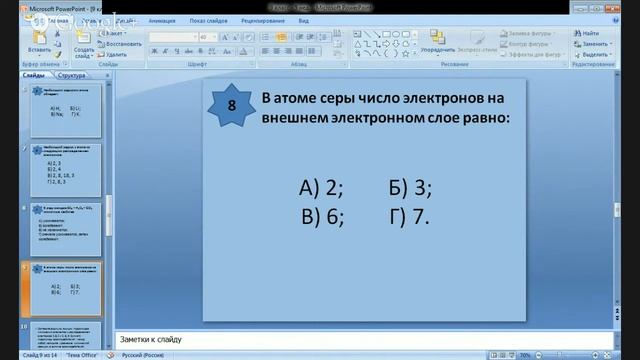Open the font name combo box
This screenshot has width=640, height=360.
point(173,38)
